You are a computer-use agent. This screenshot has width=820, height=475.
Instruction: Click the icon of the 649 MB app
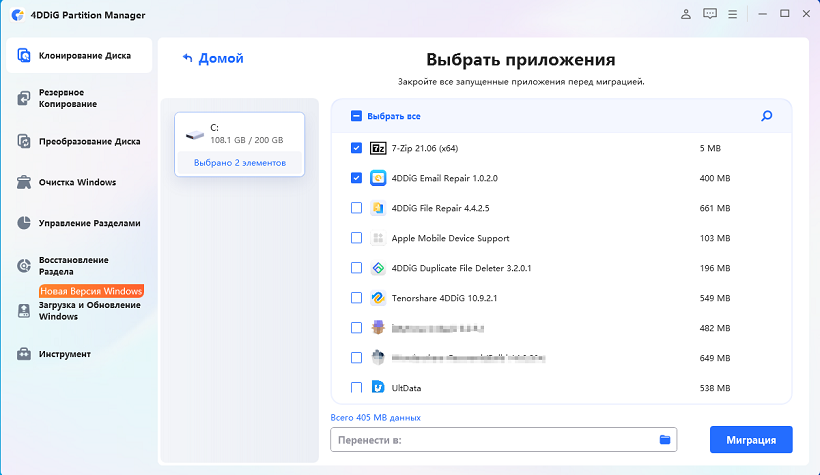point(378,357)
